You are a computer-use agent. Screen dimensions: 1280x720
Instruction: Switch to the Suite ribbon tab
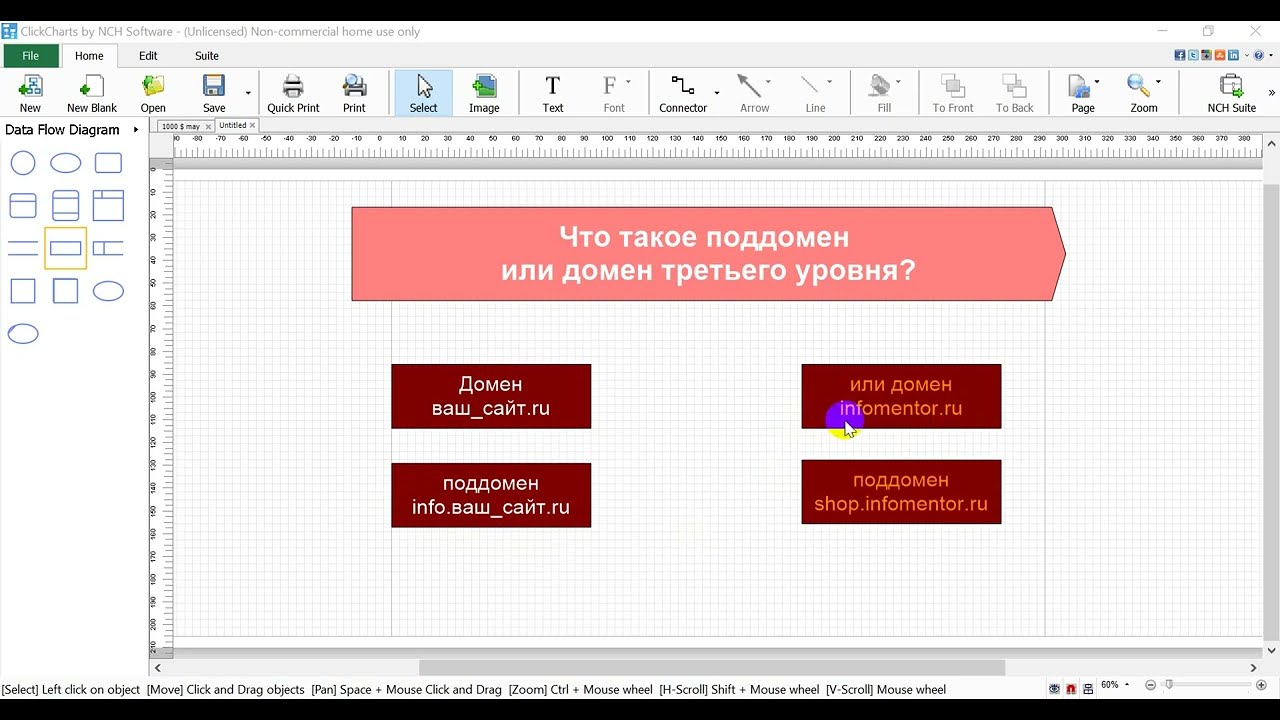coord(207,56)
